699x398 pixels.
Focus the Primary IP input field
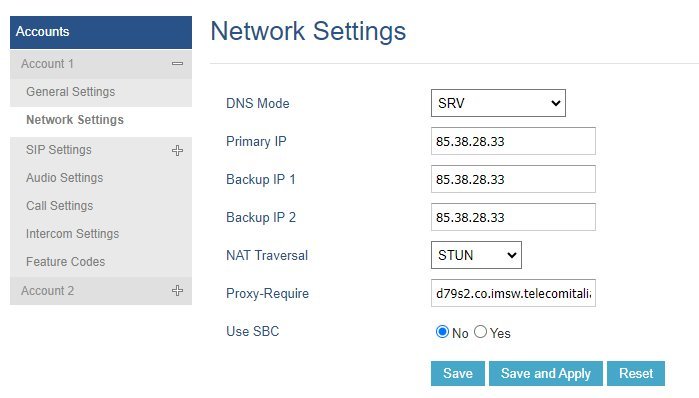(x=513, y=141)
